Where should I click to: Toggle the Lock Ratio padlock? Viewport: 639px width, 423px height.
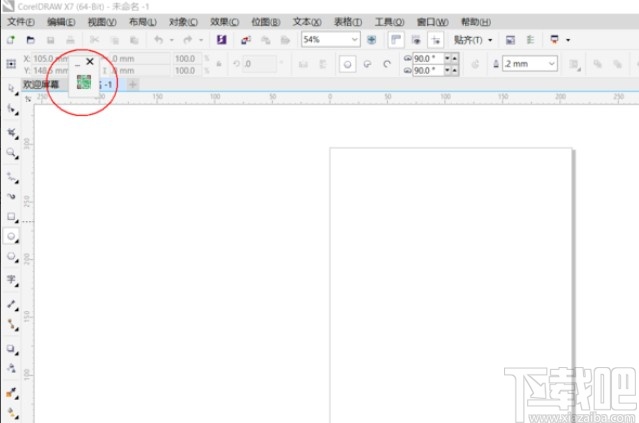(x=219, y=64)
